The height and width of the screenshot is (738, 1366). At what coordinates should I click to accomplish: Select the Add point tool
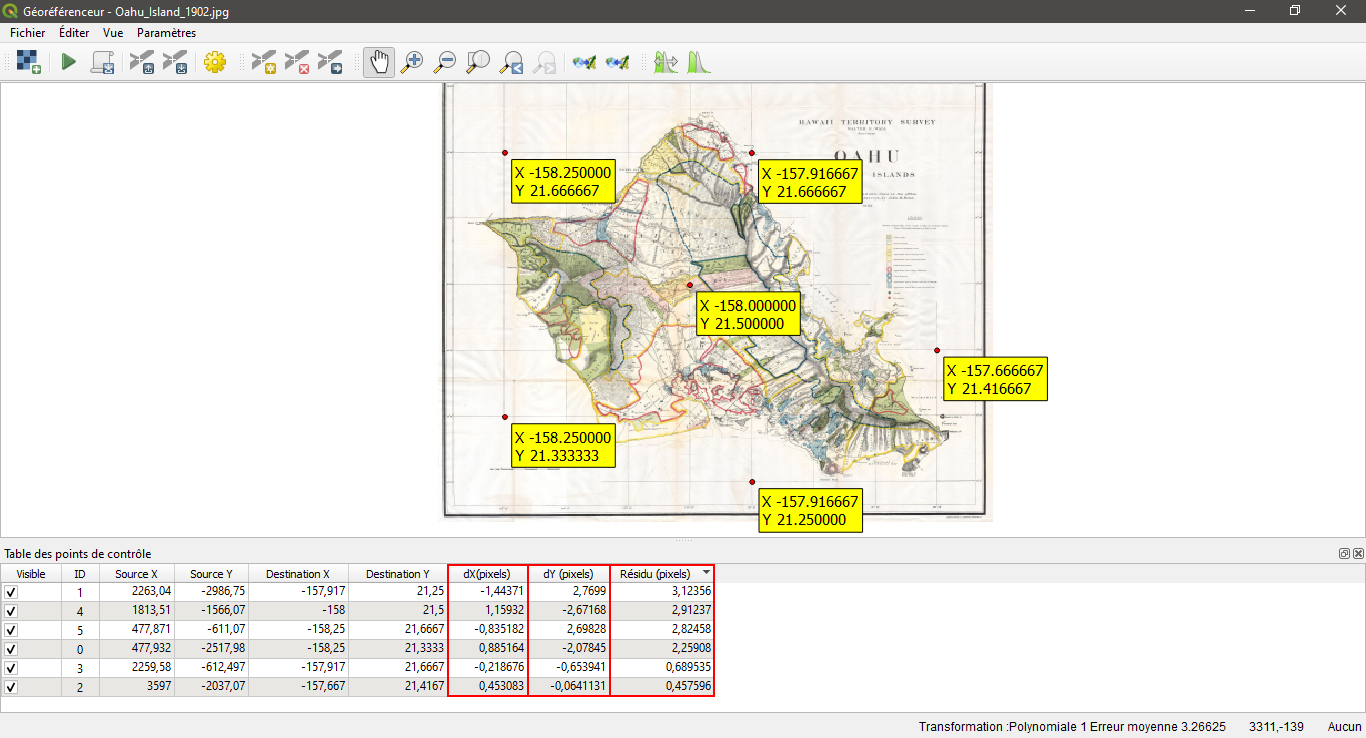click(x=264, y=62)
